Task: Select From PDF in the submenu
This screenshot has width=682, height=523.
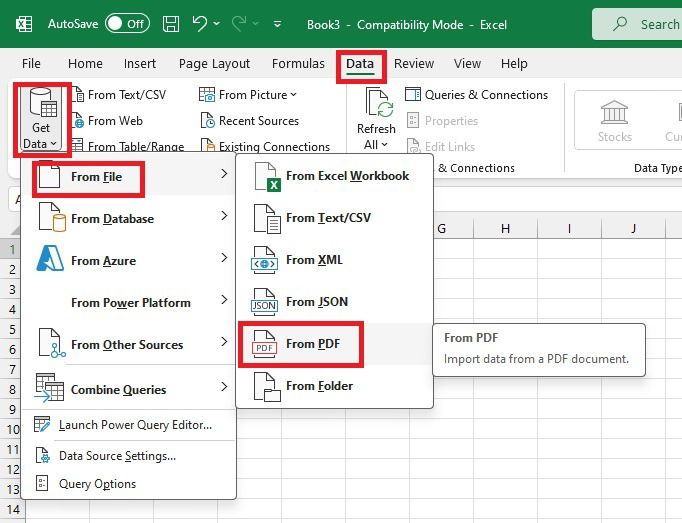Action: 335,344
